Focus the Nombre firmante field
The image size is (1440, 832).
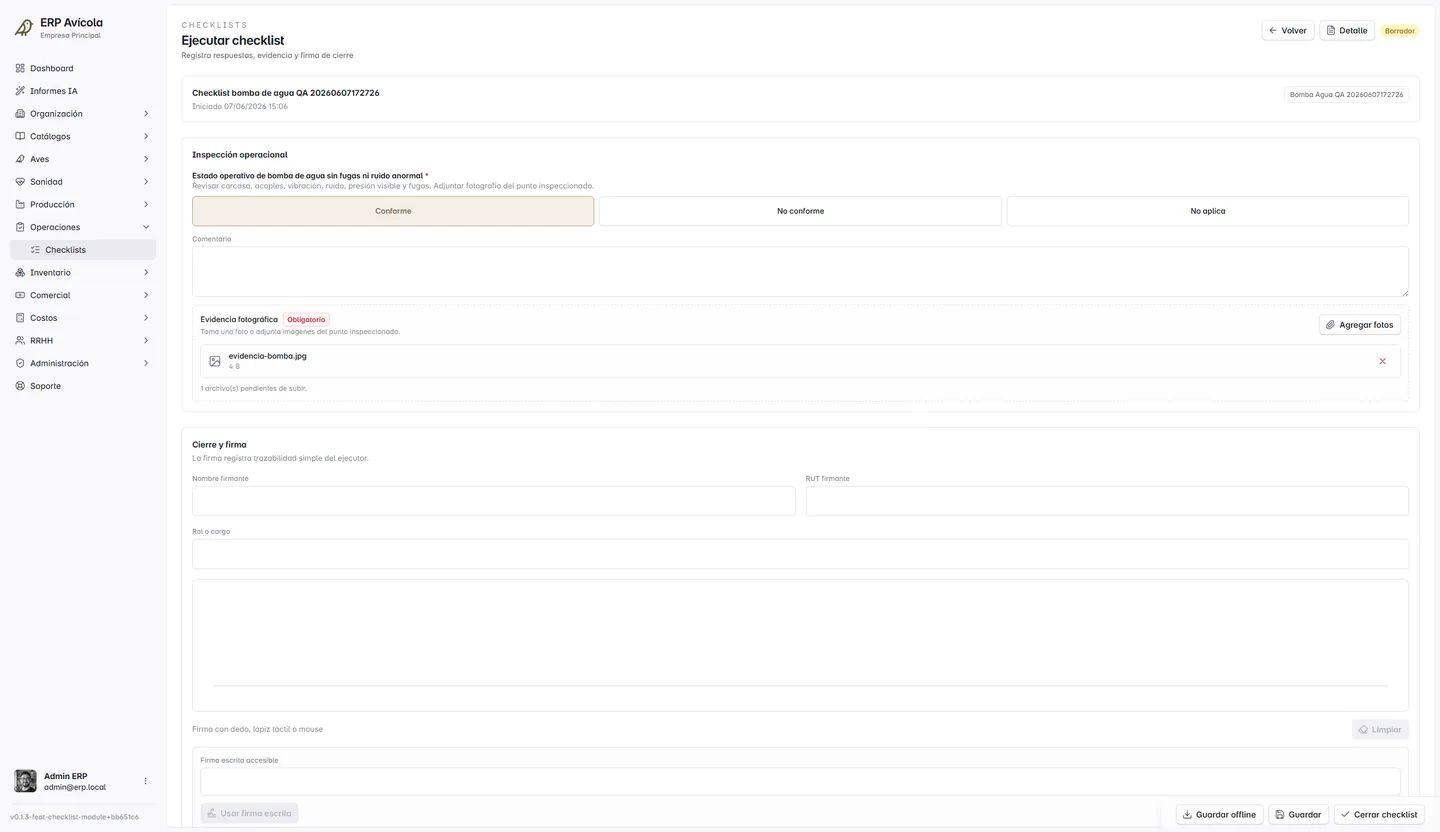(493, 501)
